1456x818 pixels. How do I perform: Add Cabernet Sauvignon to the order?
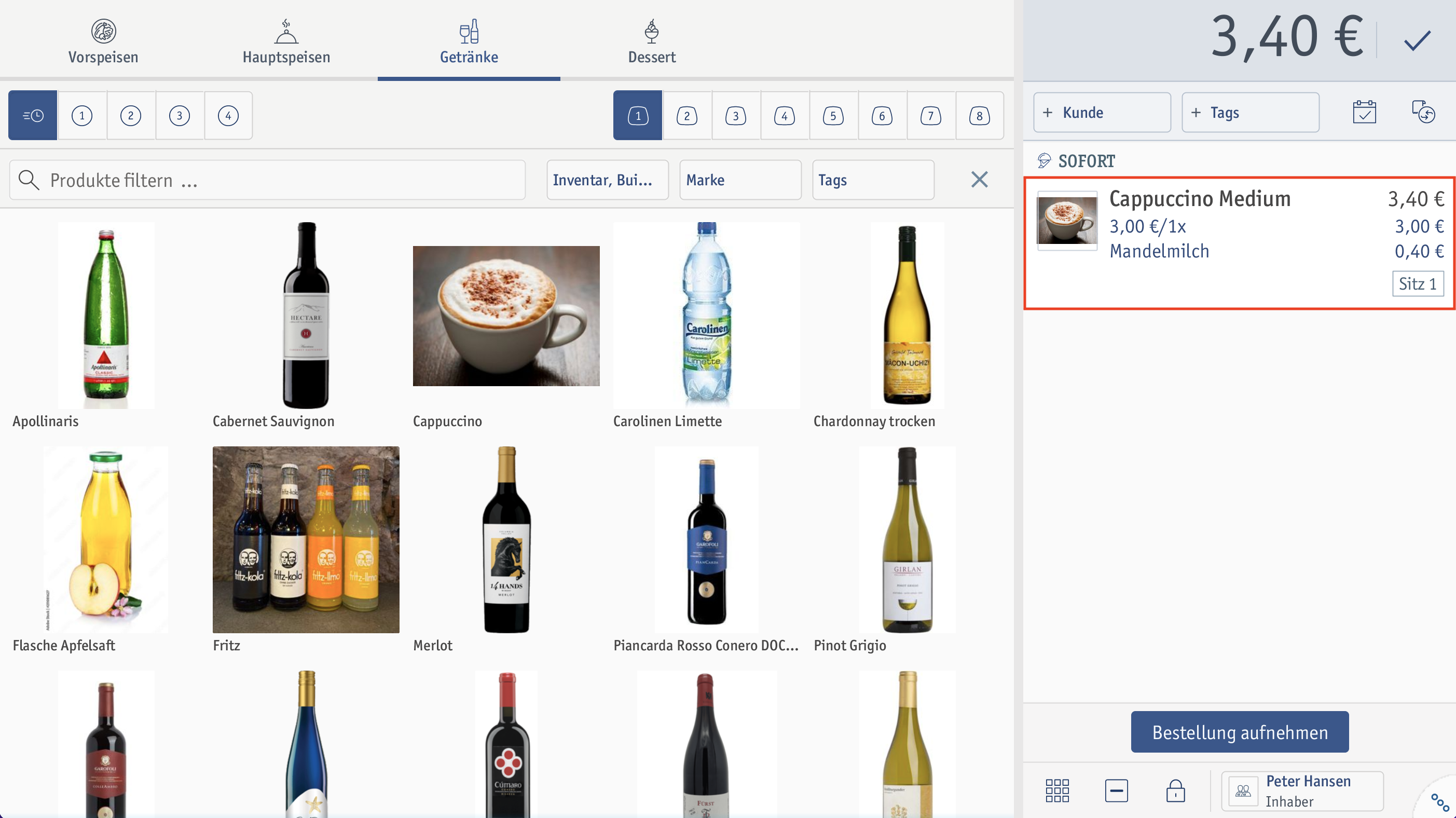tap(306, 325)
